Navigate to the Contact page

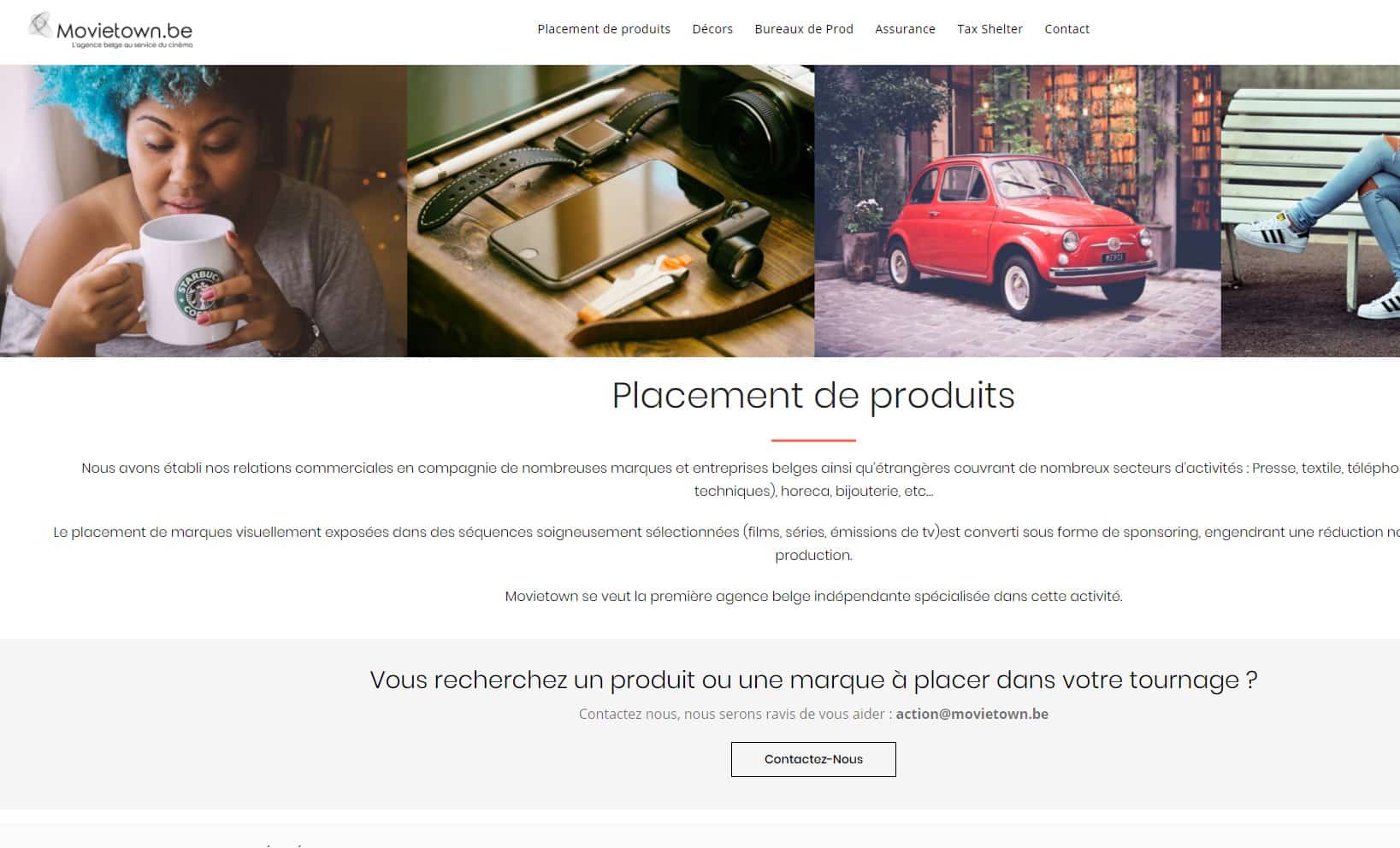(x=1066, y=29)
